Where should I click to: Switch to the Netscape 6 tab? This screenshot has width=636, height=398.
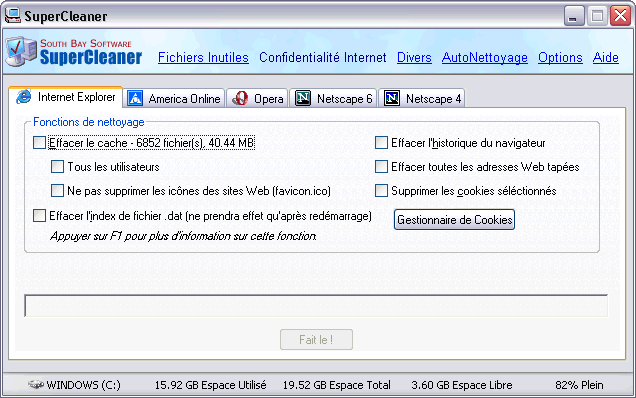[x=333, y=99]
